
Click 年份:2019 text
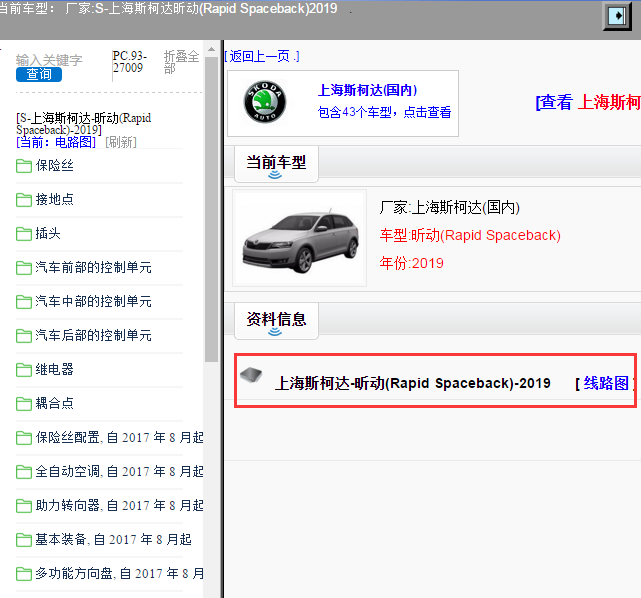click(411, 263)
